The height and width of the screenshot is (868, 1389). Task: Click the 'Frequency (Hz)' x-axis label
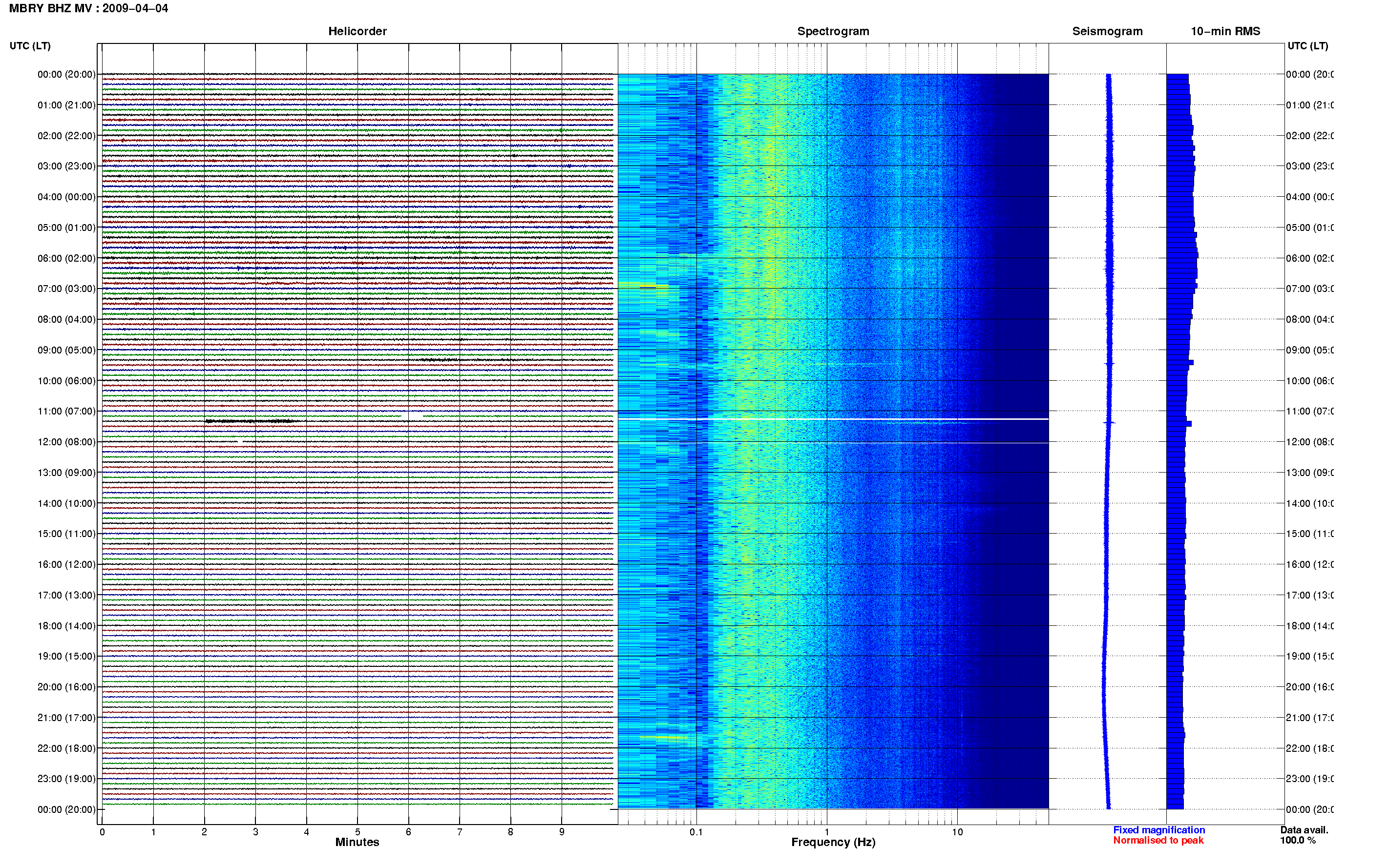(833, 842)
